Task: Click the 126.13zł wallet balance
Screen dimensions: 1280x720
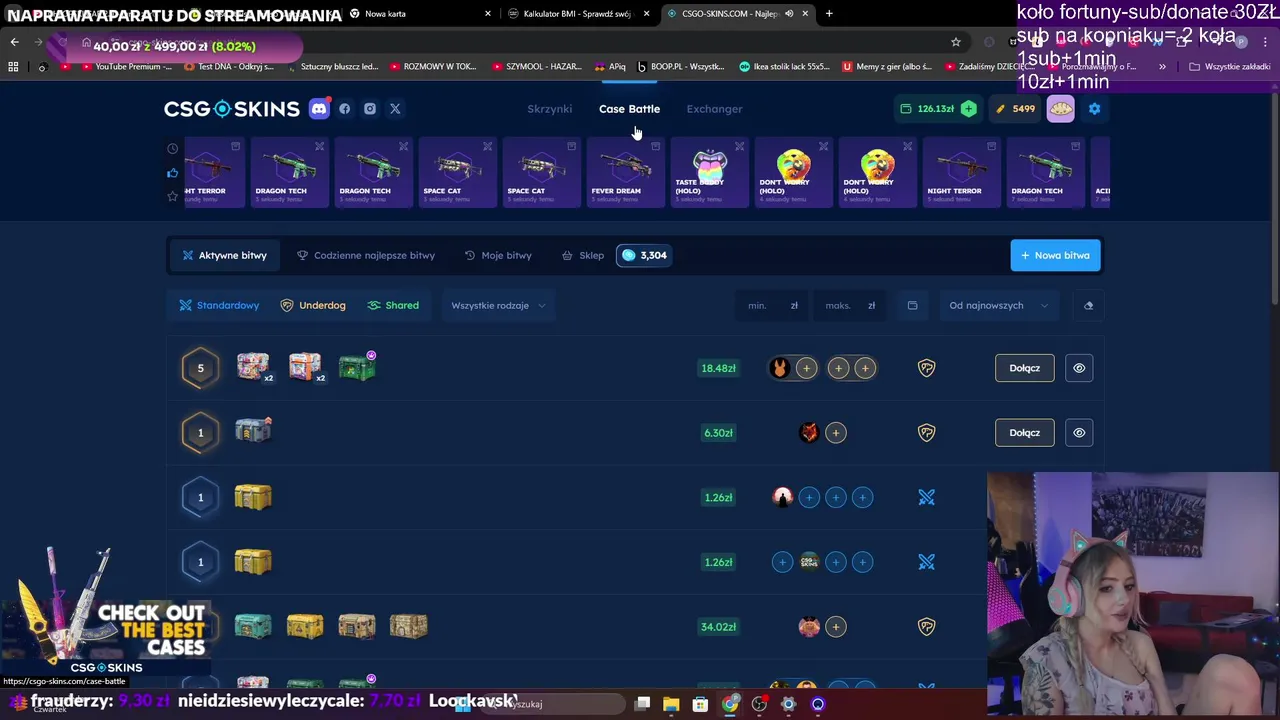Action: [x=927, y=109]
